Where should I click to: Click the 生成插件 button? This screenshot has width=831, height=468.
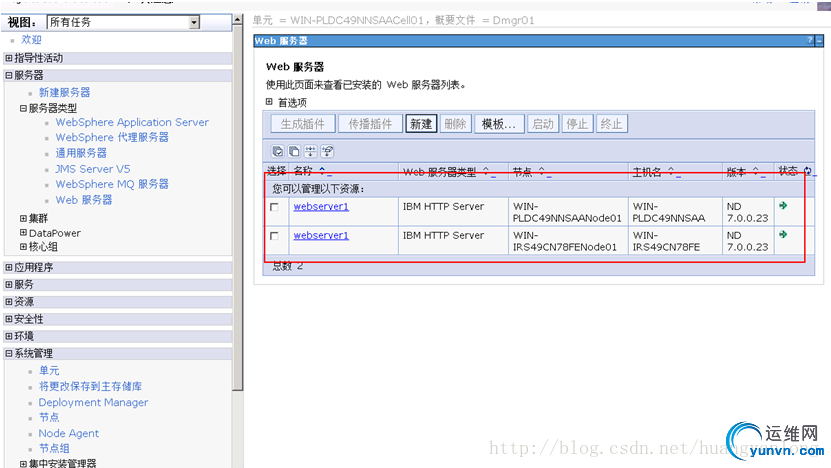point(303,124)
